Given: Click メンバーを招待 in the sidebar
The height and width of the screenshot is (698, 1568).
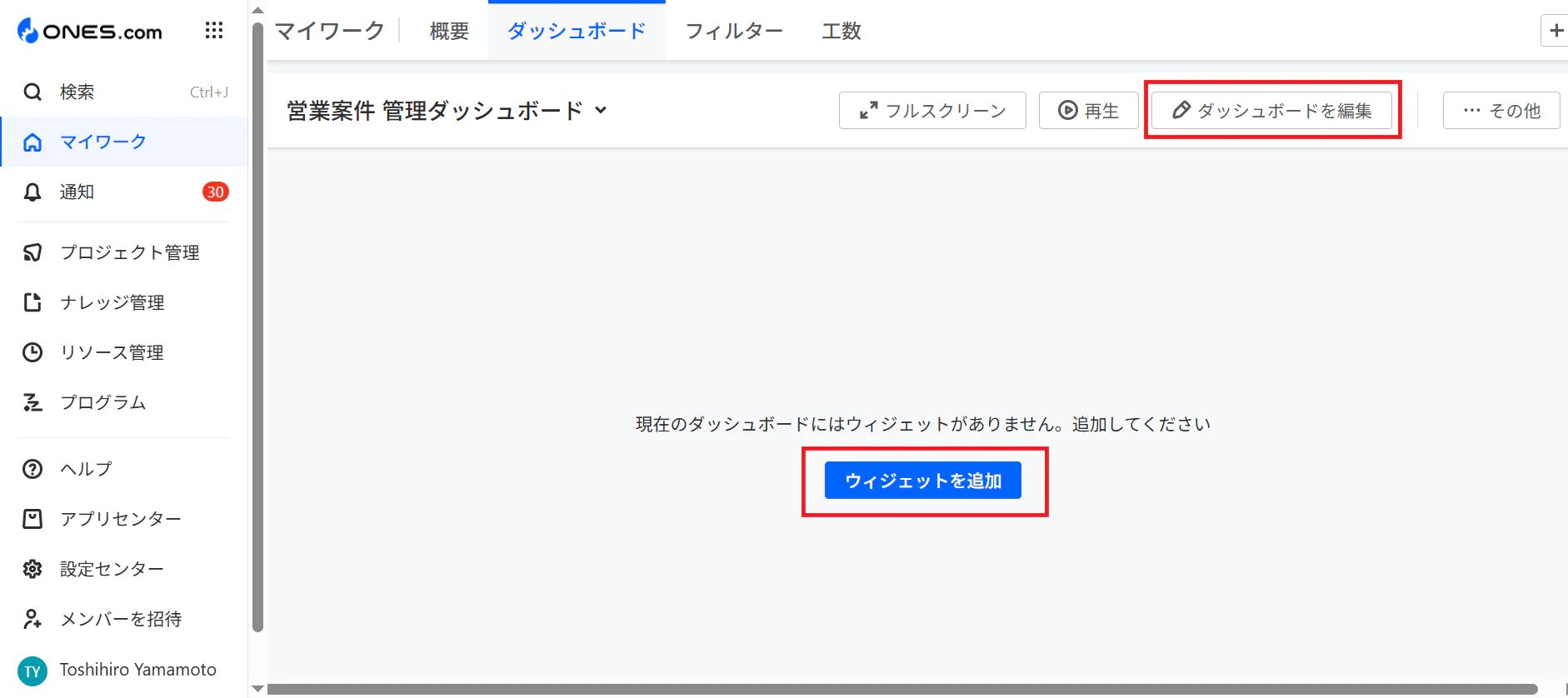Looking at the screenshot, I should click(124, 619).
